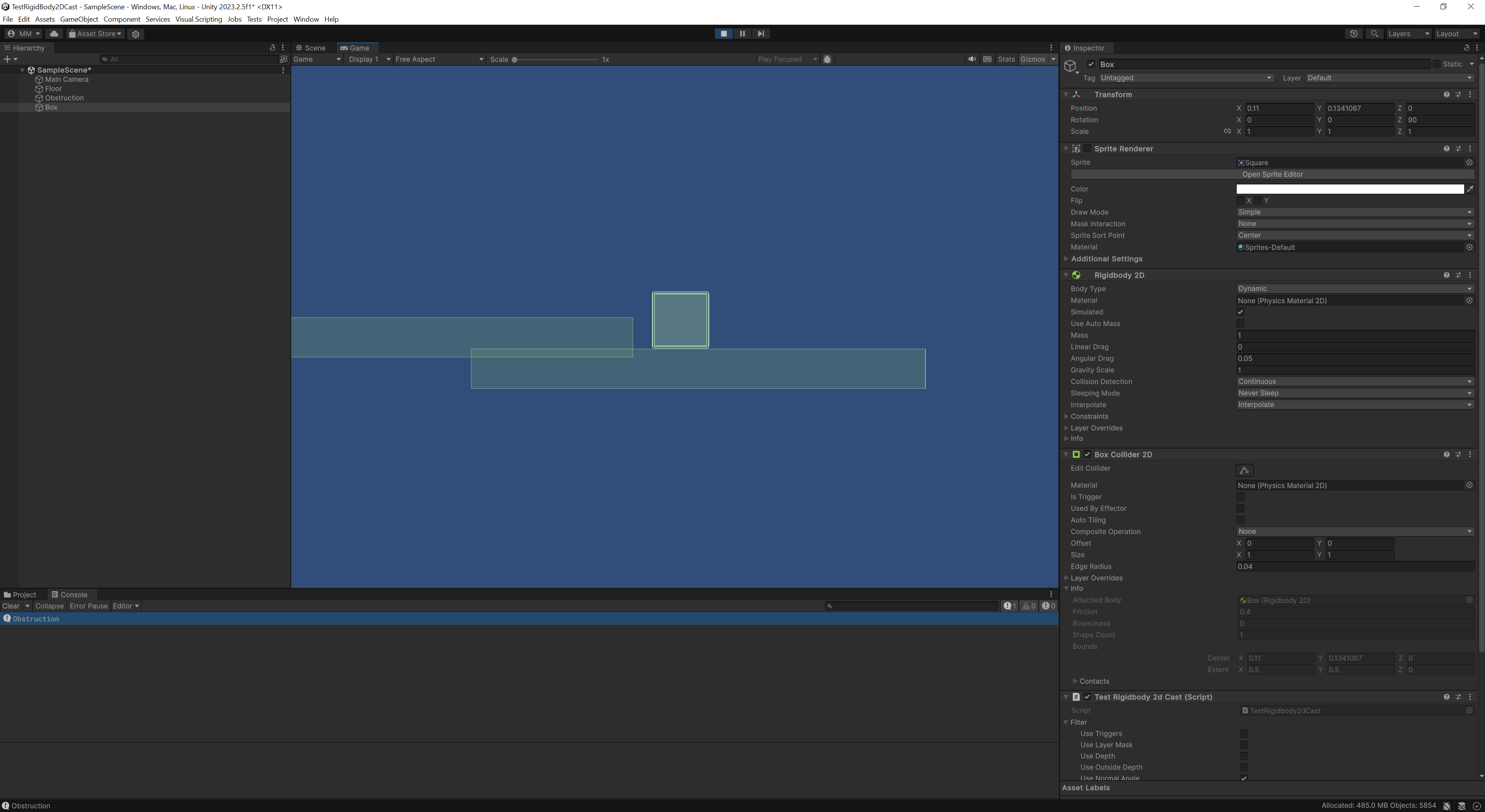Click the Edit Collider button in Box Collider 2D

point(1244,470)
